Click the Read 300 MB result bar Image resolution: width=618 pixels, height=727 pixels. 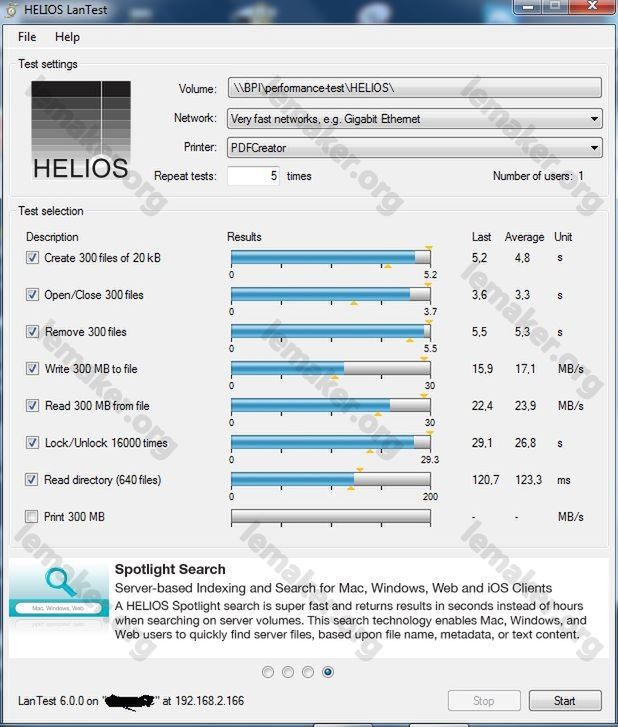coord(331,406)
